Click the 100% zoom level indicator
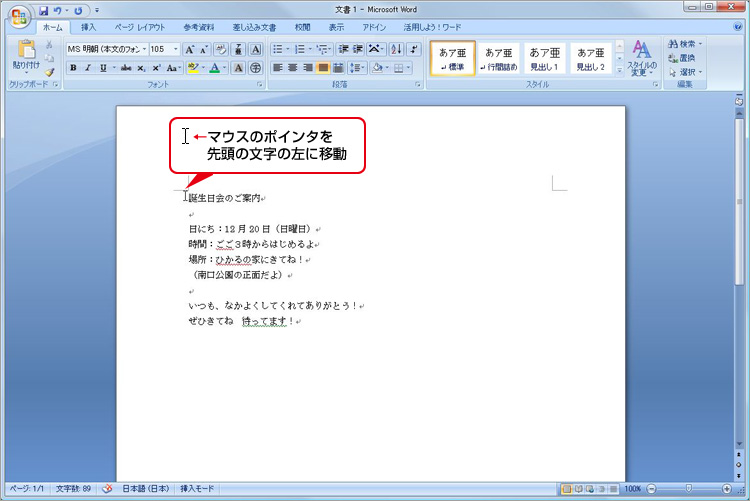Screen dimensions: 750x501 coord(632,489)
